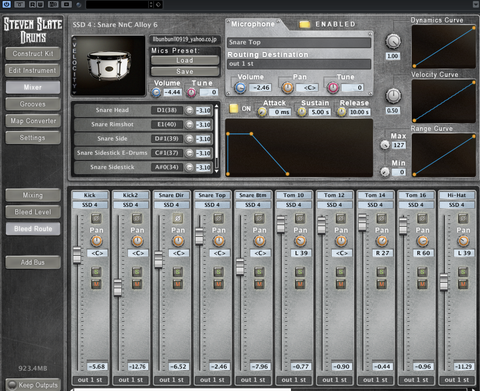Viewport: 480px width, 391px height.
Task: Invert phase on the Snare Dir channel
Action: point(178,219)
